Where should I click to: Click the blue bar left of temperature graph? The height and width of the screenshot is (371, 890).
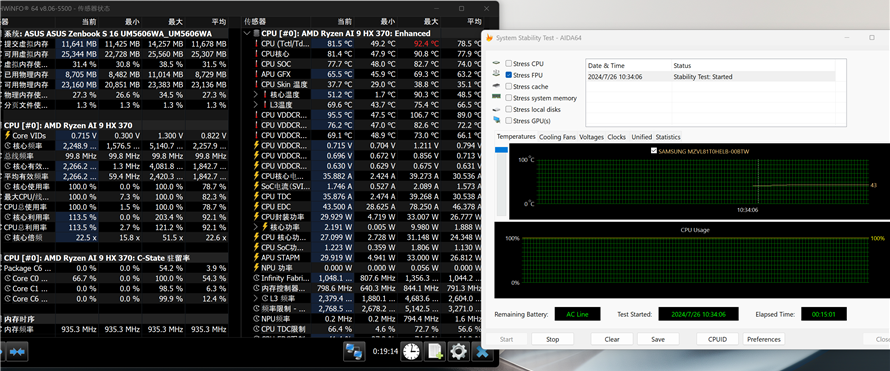[x=502, y=150]
